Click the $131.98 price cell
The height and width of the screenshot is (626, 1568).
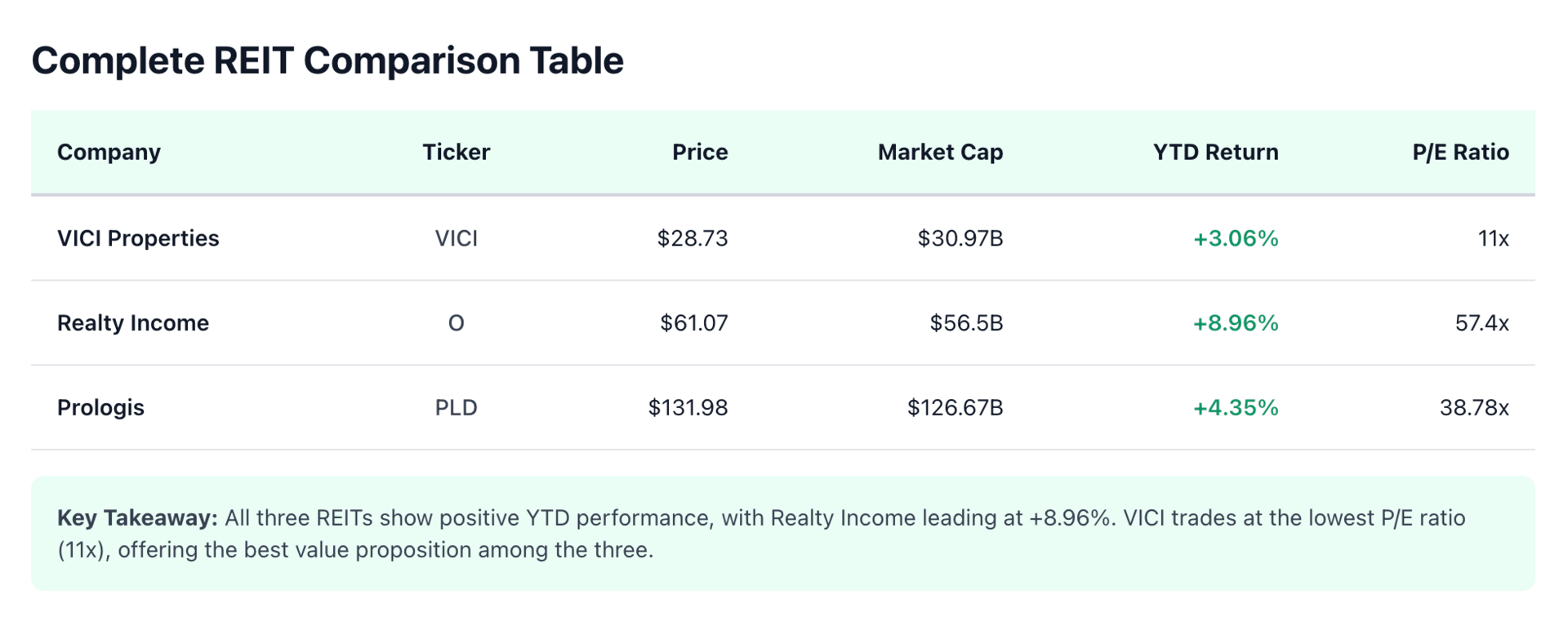(x=688, y=407)
